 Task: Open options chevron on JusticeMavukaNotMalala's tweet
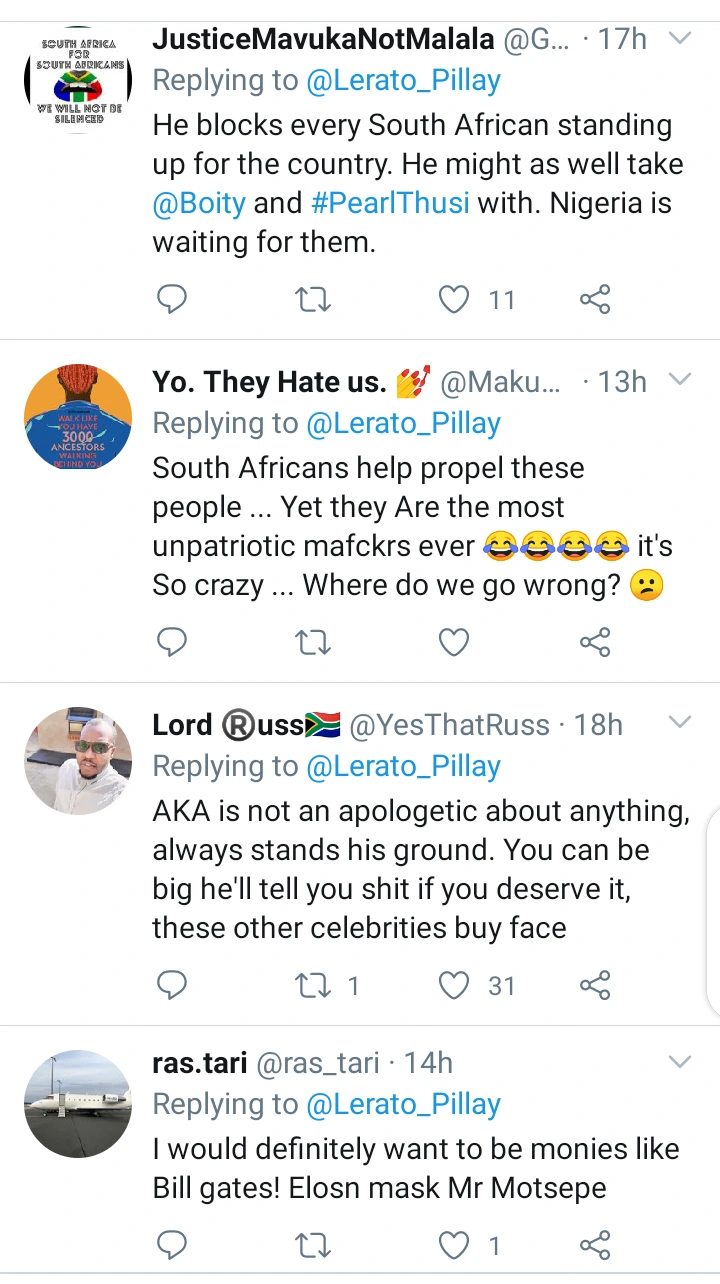(680, 39)
